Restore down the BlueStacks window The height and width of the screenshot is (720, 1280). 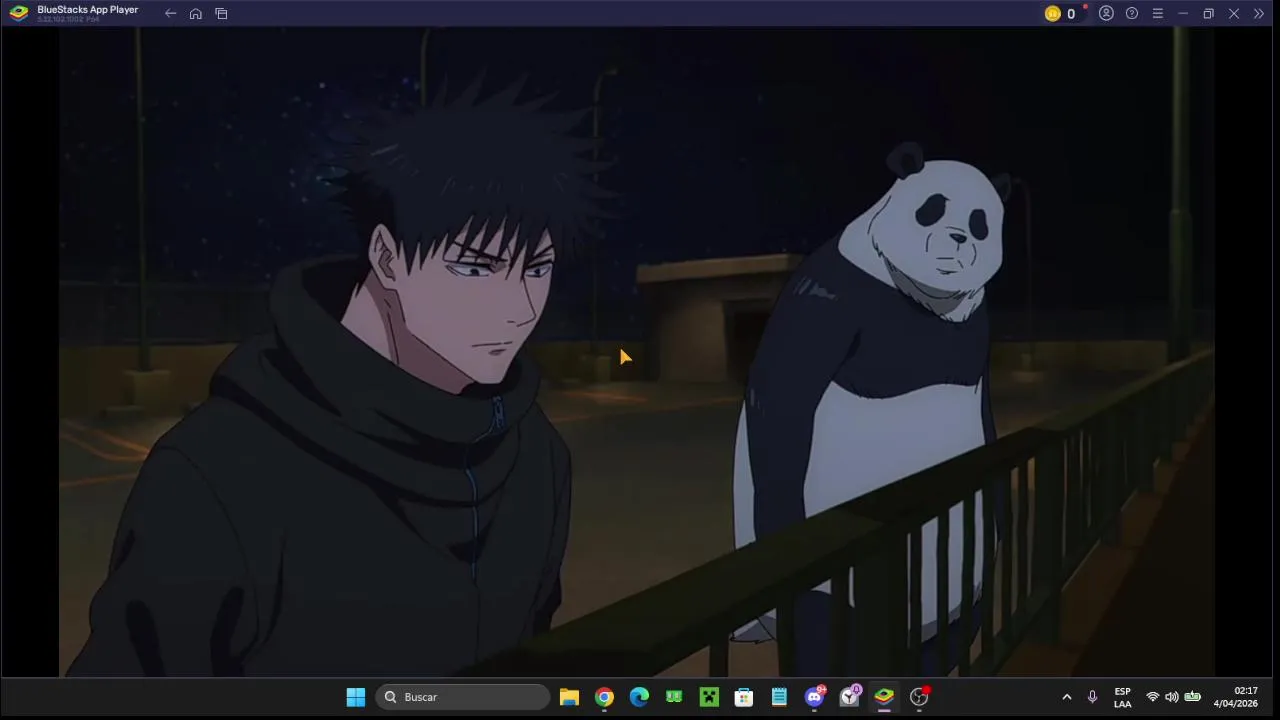[1208, 14]
